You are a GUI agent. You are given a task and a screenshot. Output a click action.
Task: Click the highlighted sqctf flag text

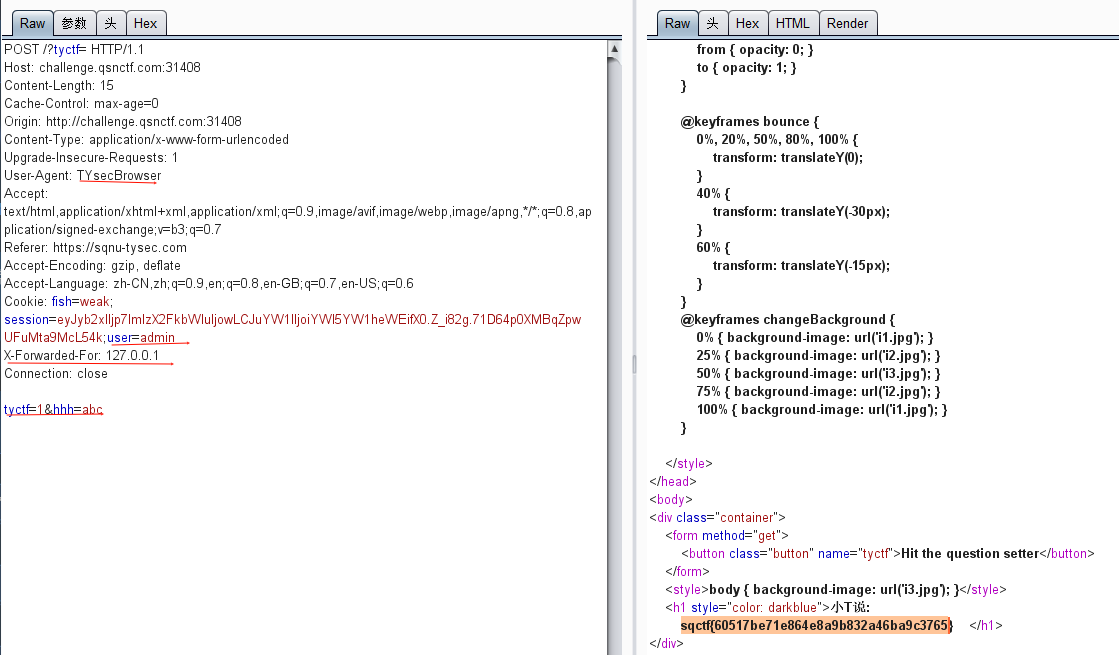click(816, 626)
